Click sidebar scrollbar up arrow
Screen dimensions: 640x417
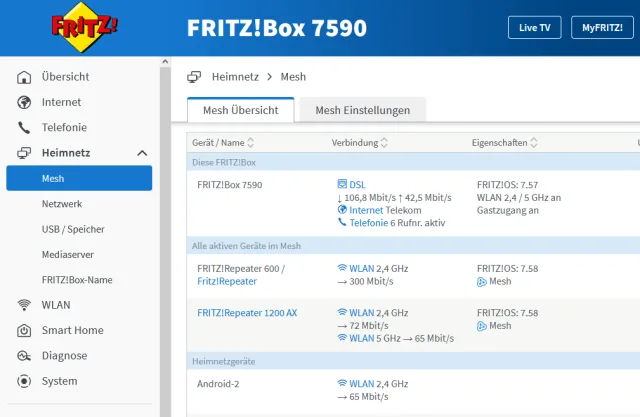(165, 62)
